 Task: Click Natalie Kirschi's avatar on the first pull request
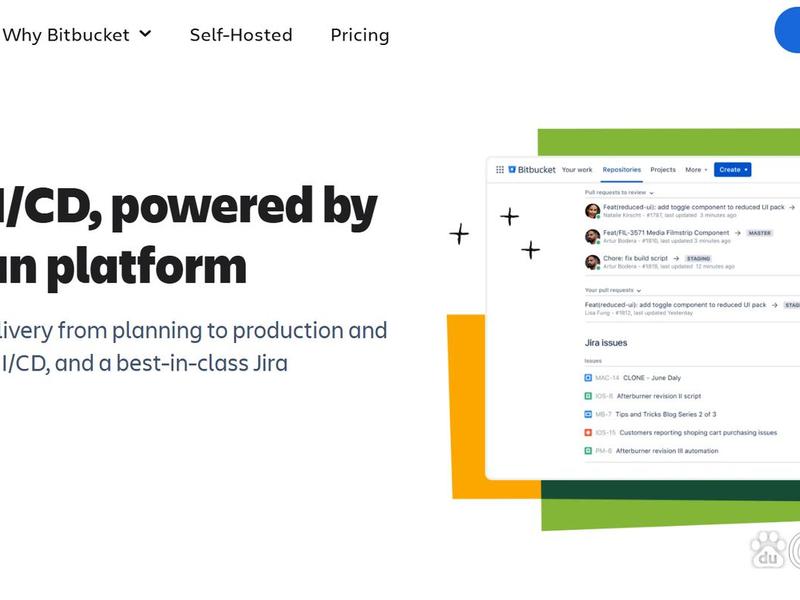pyautogui.click(x=592, y=211)
